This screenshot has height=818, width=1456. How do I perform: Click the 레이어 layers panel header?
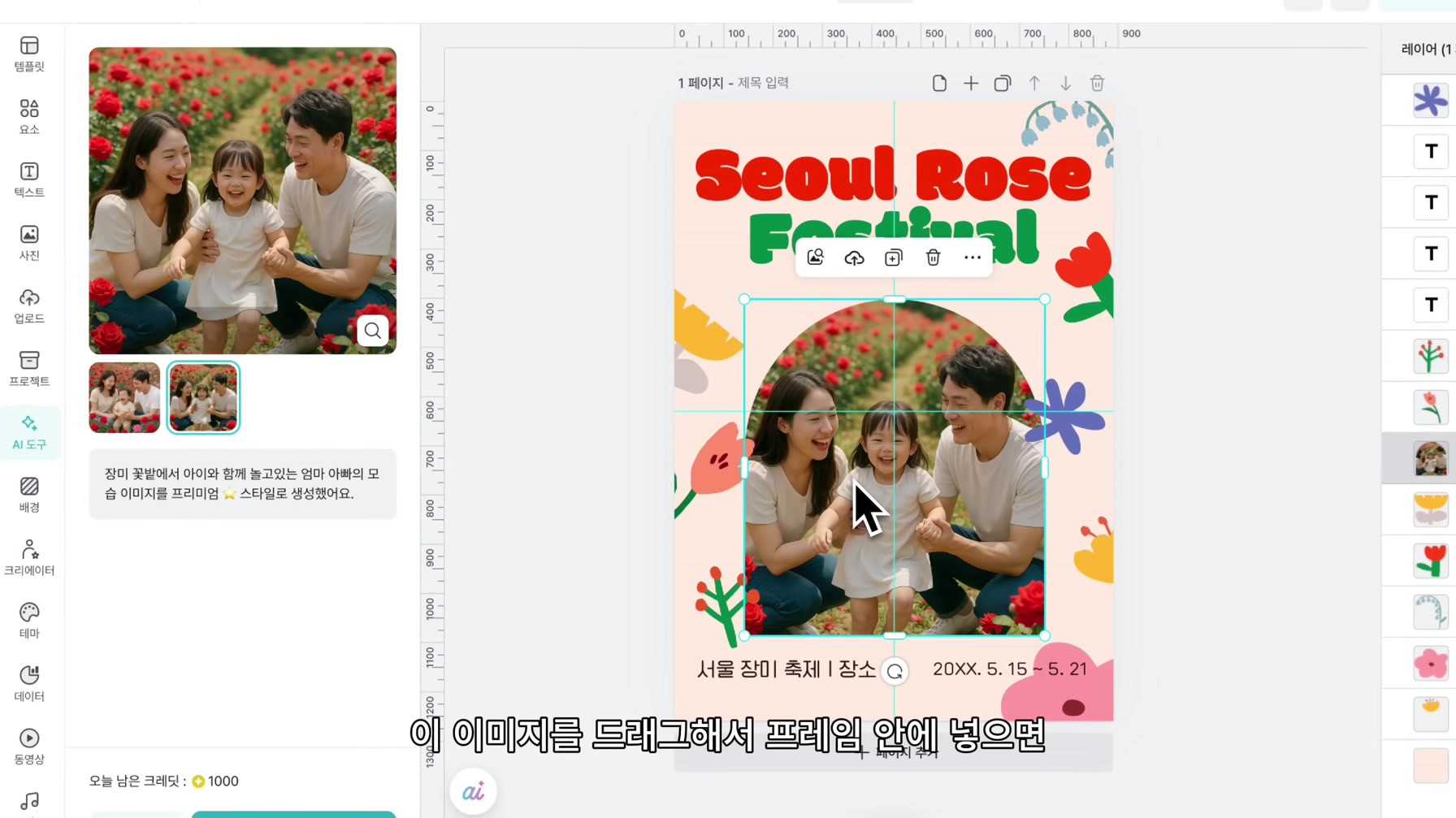(1426, 49)
